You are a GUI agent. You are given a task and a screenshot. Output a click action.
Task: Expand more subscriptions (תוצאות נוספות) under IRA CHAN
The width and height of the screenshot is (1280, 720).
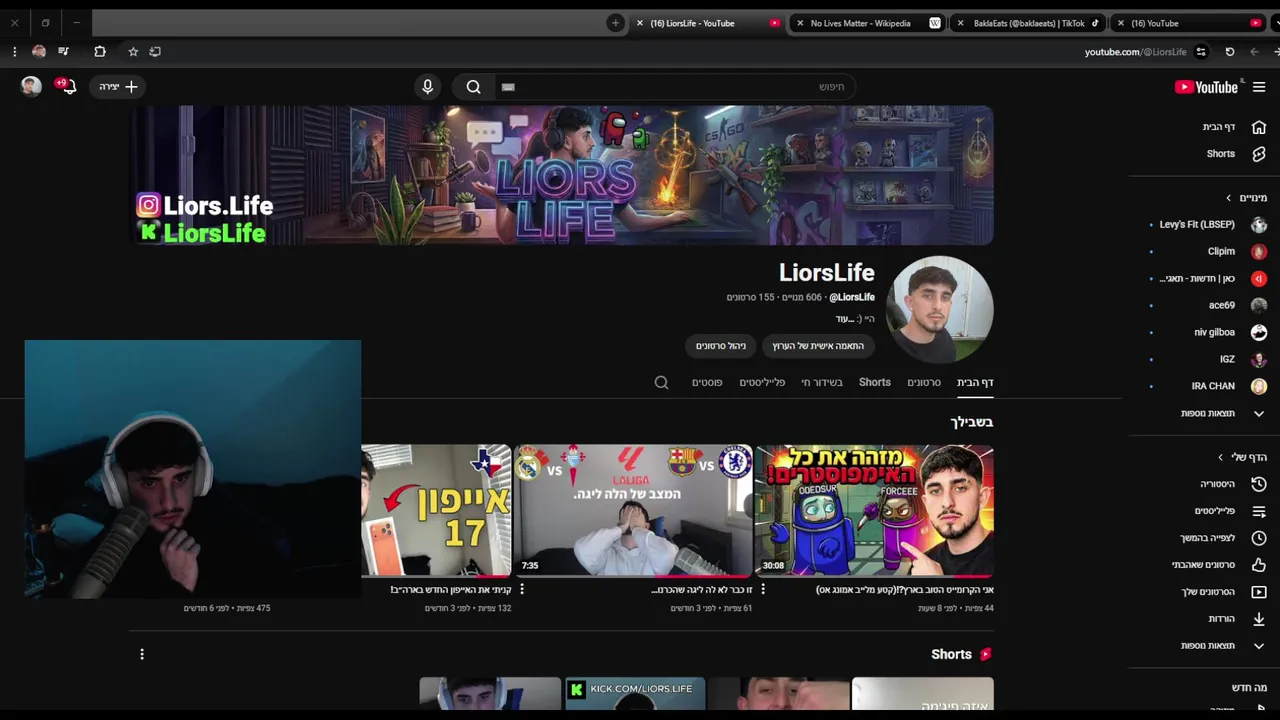tap(1222, 413)
